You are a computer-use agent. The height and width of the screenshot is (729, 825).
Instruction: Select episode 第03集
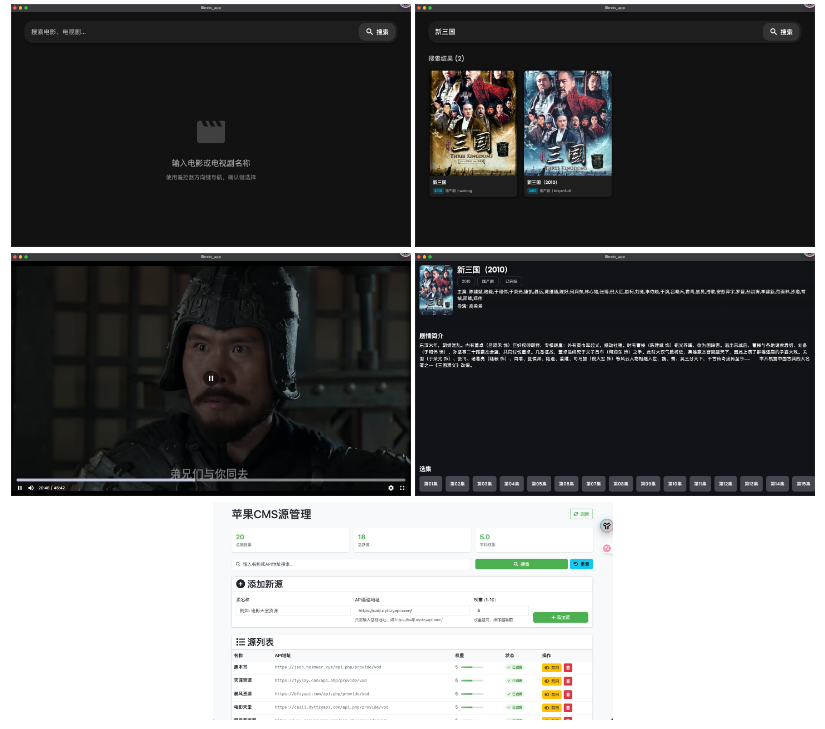point(484,484)
